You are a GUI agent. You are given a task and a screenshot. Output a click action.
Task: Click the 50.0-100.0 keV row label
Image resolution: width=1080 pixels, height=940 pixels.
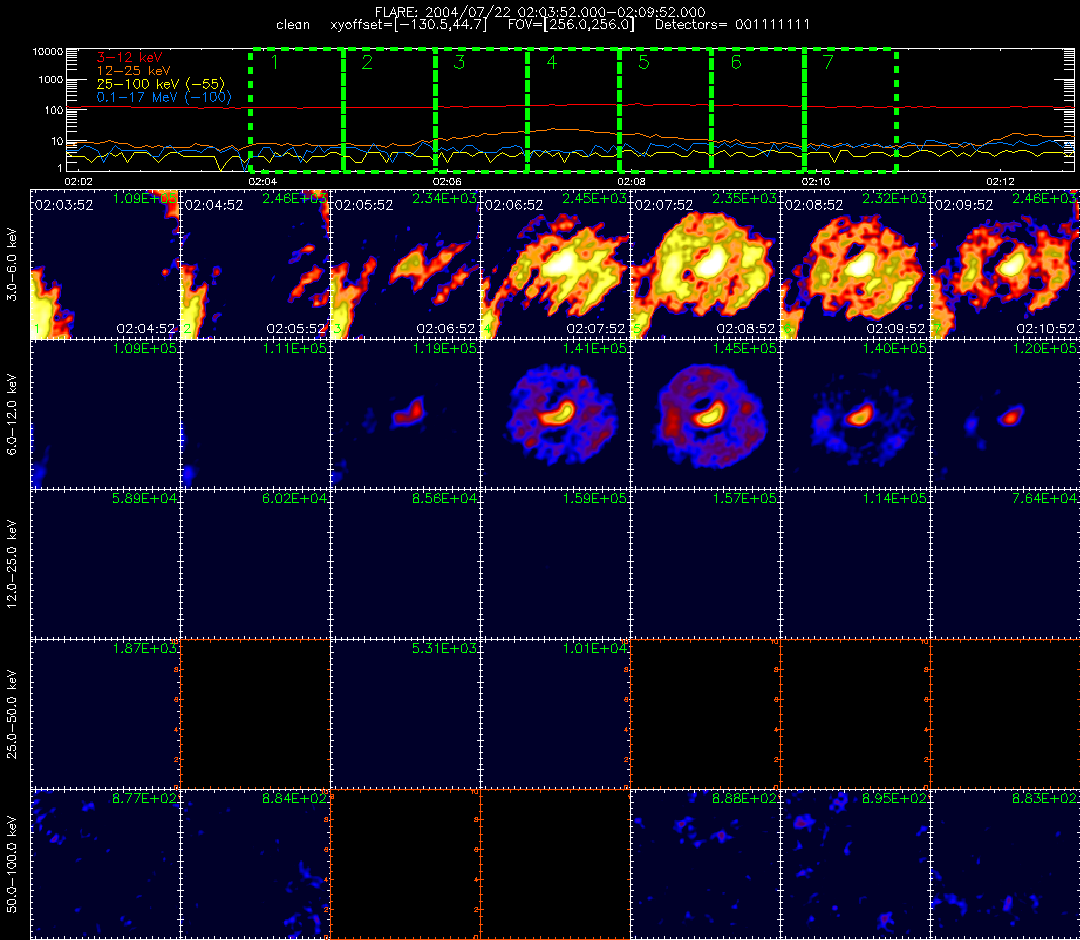coord(12,864)
